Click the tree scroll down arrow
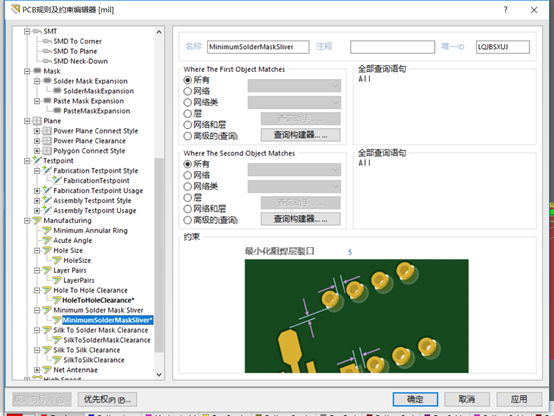The image size is (554, 416). tap(159, 375)
